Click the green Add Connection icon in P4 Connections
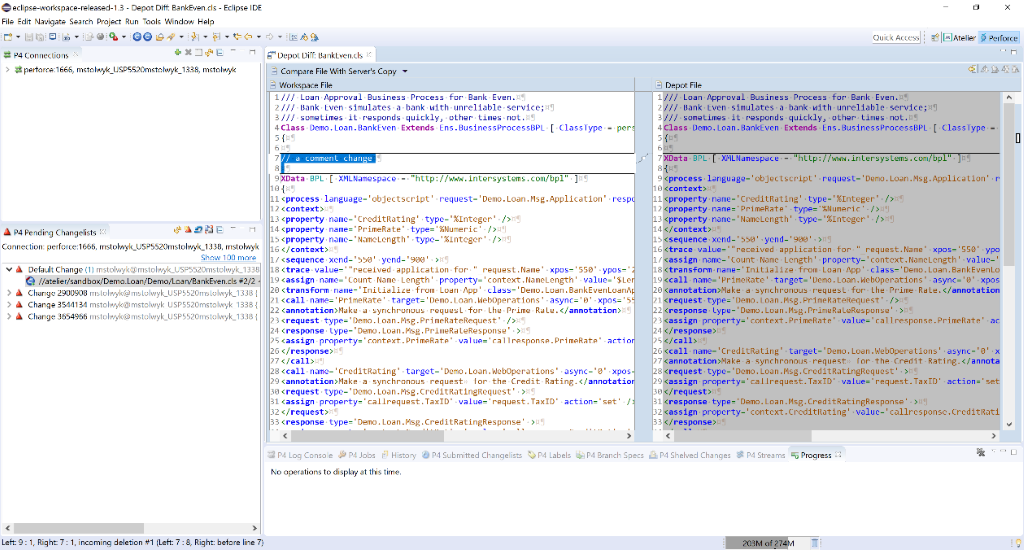Screen dimensions: 1024x550 (x=178, y=52)
